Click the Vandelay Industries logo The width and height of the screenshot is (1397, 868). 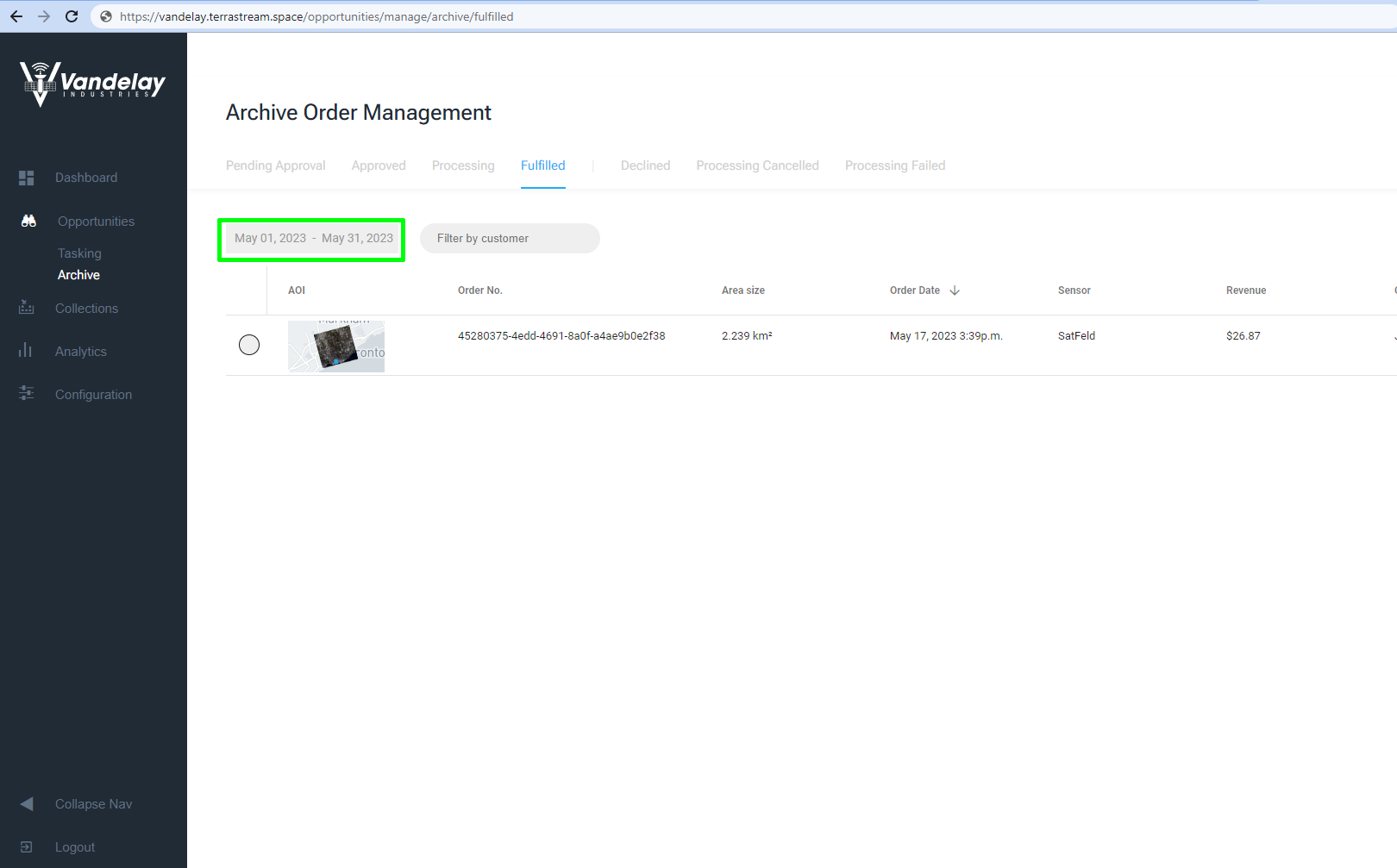point(92,84)
